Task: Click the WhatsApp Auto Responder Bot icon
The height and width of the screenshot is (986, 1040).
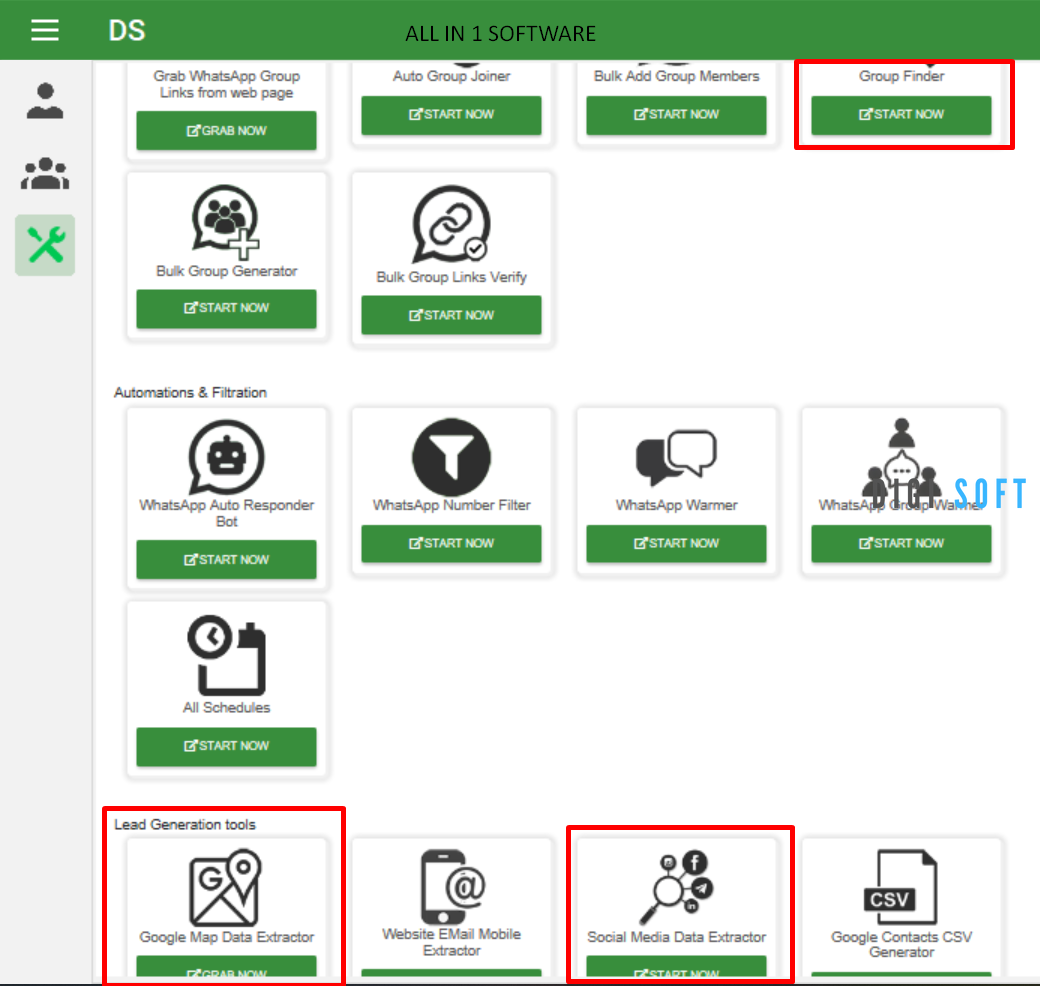Action: pos(226,457)
